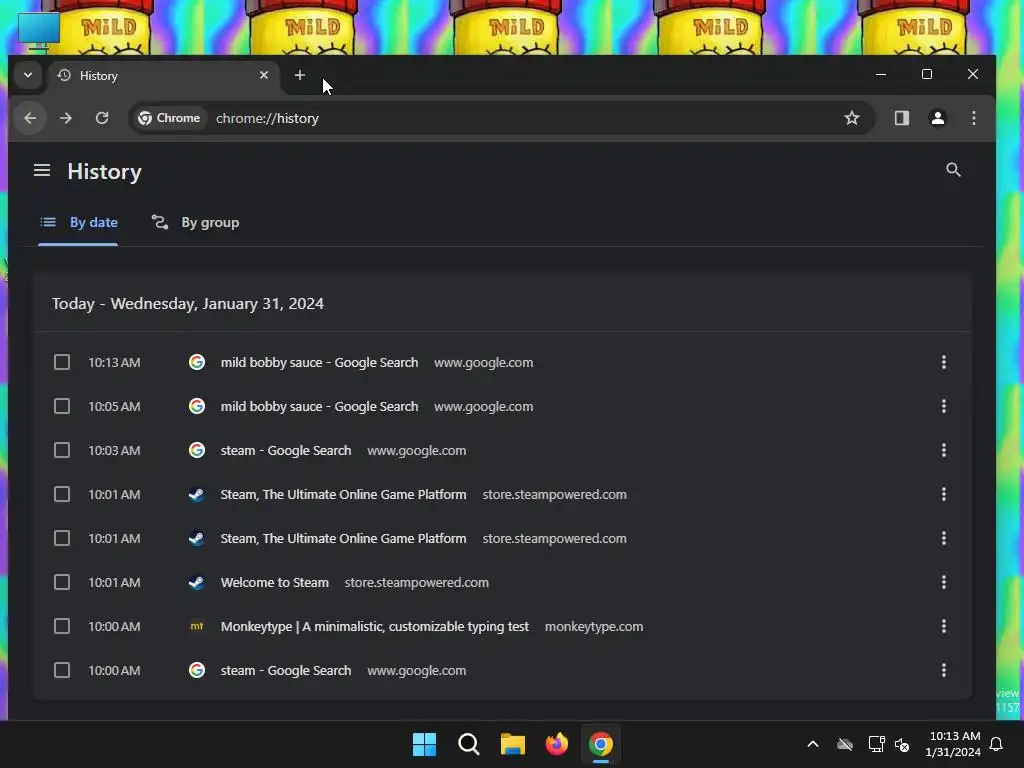
Task: Launch Firefox from the taskbar
Action: coord(556,744)
